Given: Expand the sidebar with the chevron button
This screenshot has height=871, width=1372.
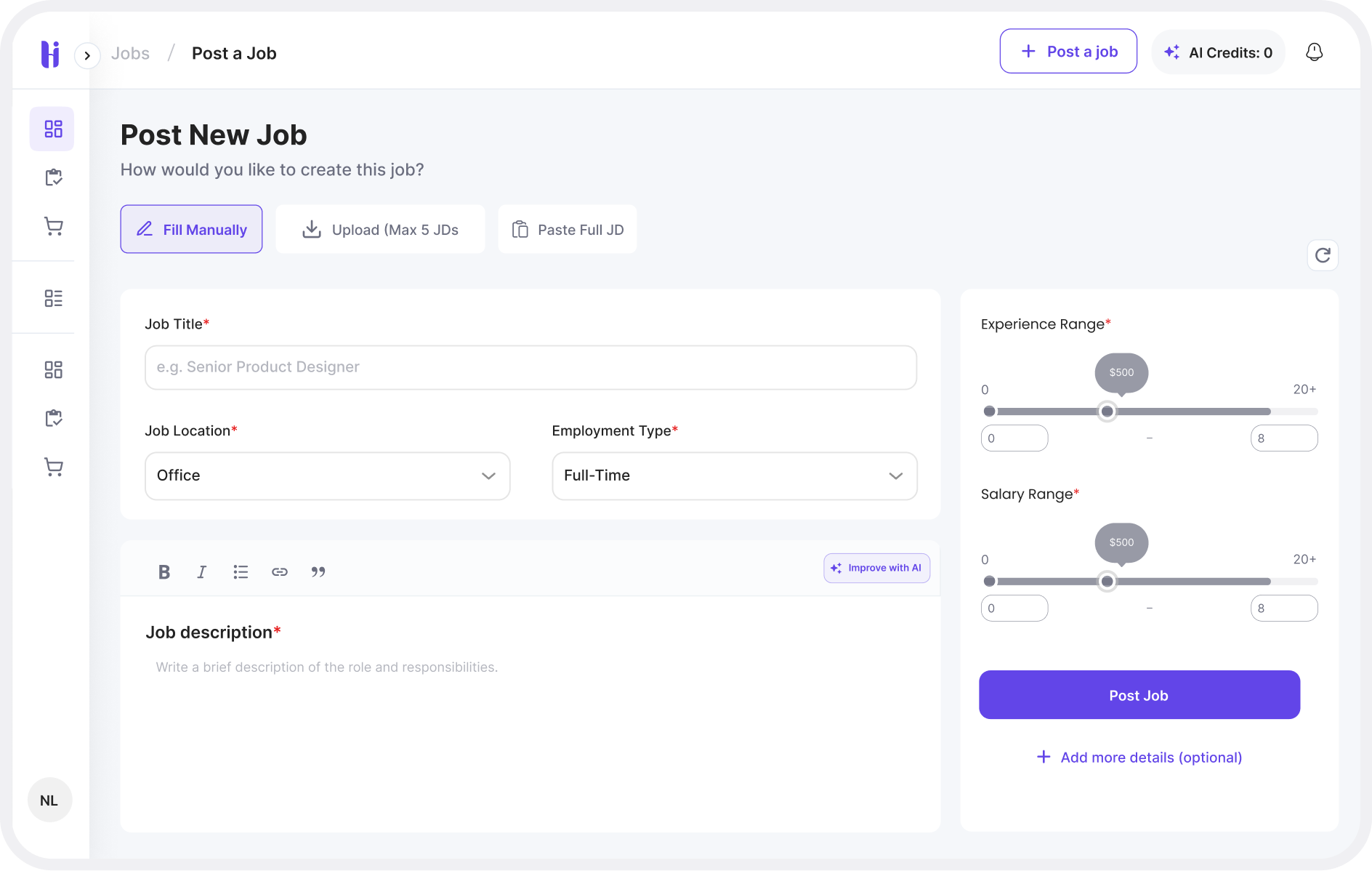Looking at the screenshot, I should pyautogui.click(x=87, y=55).
